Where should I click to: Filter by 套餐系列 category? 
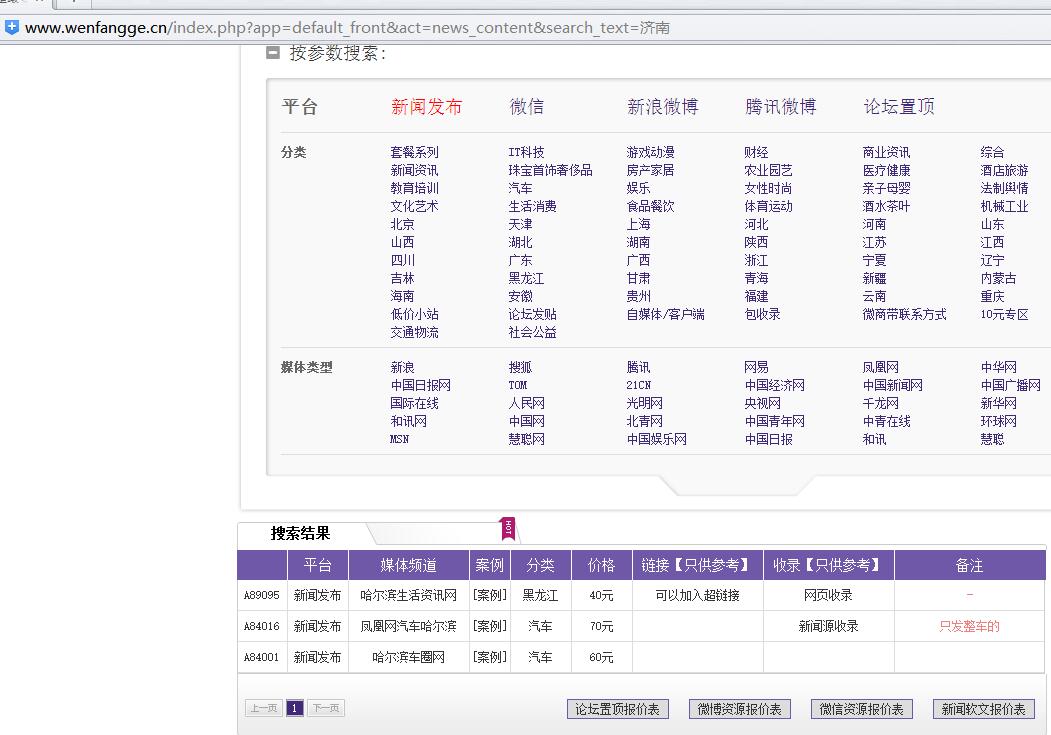pyautogui.click(x=414, y=152)
